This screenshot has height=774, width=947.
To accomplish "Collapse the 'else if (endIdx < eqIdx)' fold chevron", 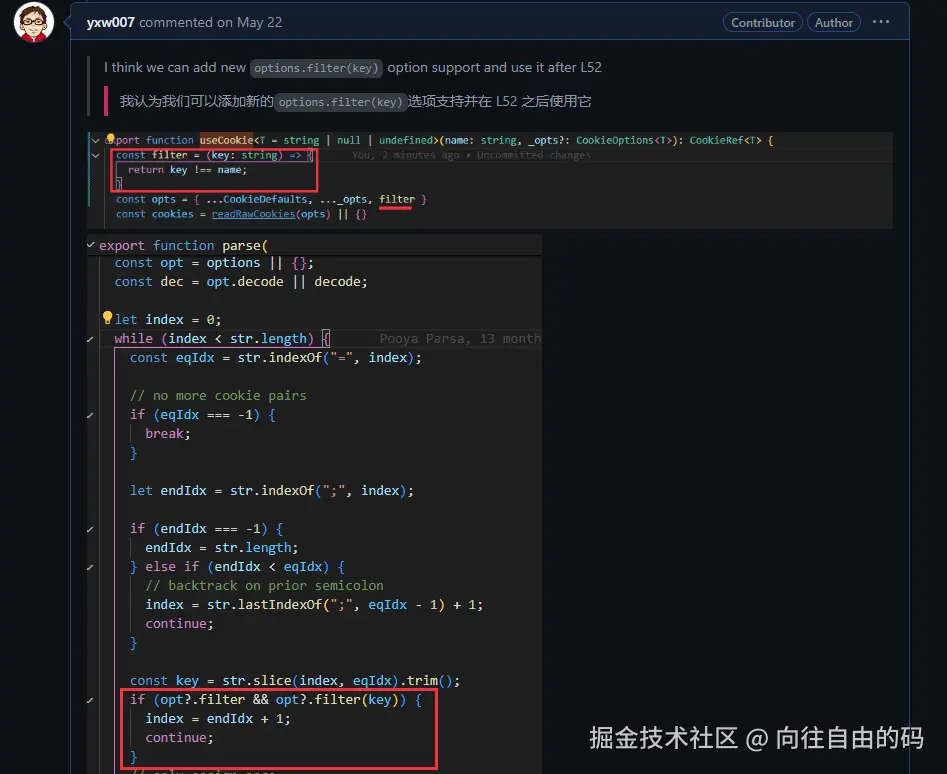I will pyautogui.click(x=90, y=568).
